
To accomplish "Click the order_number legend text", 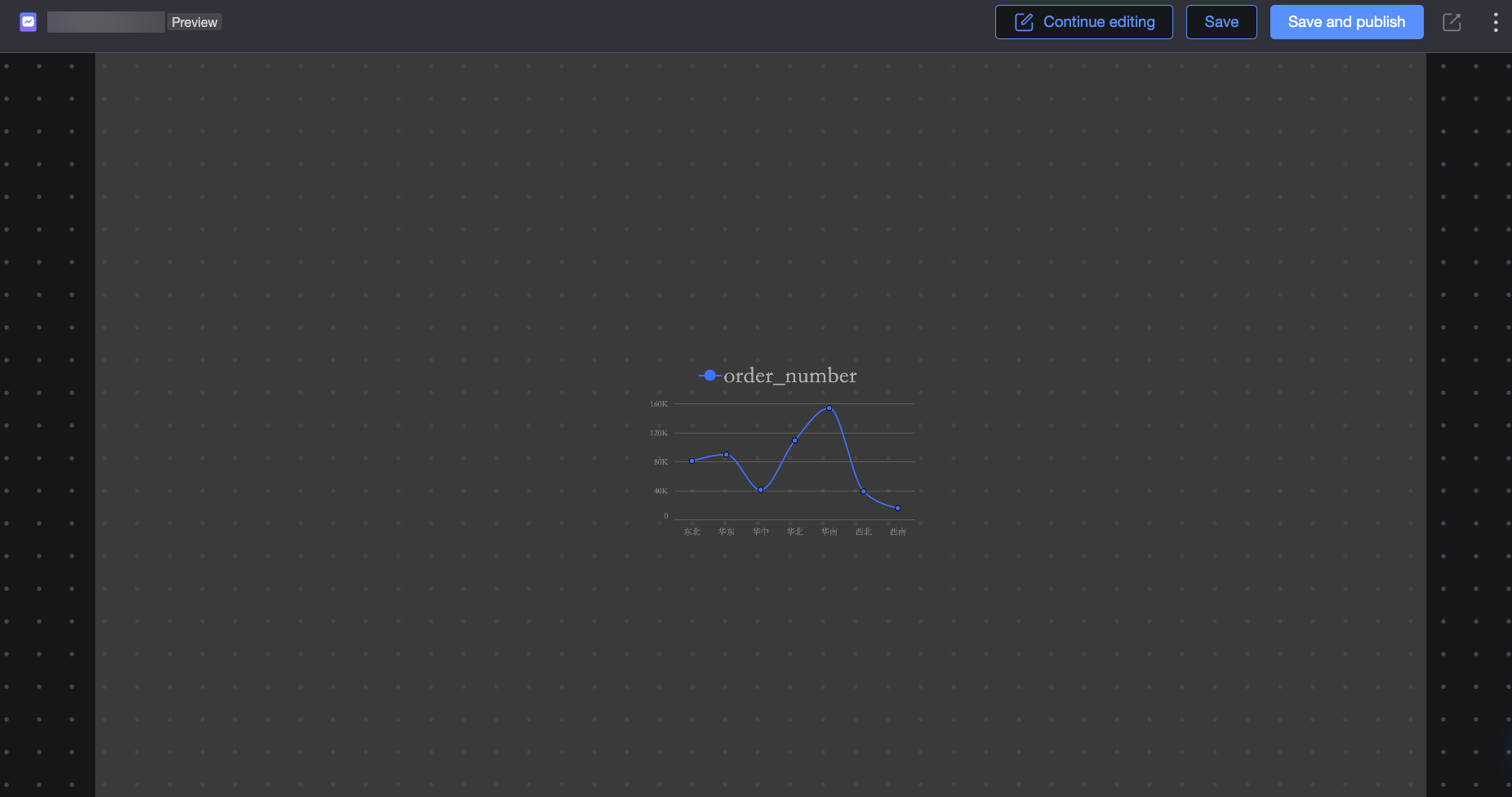I will (790, 376).
